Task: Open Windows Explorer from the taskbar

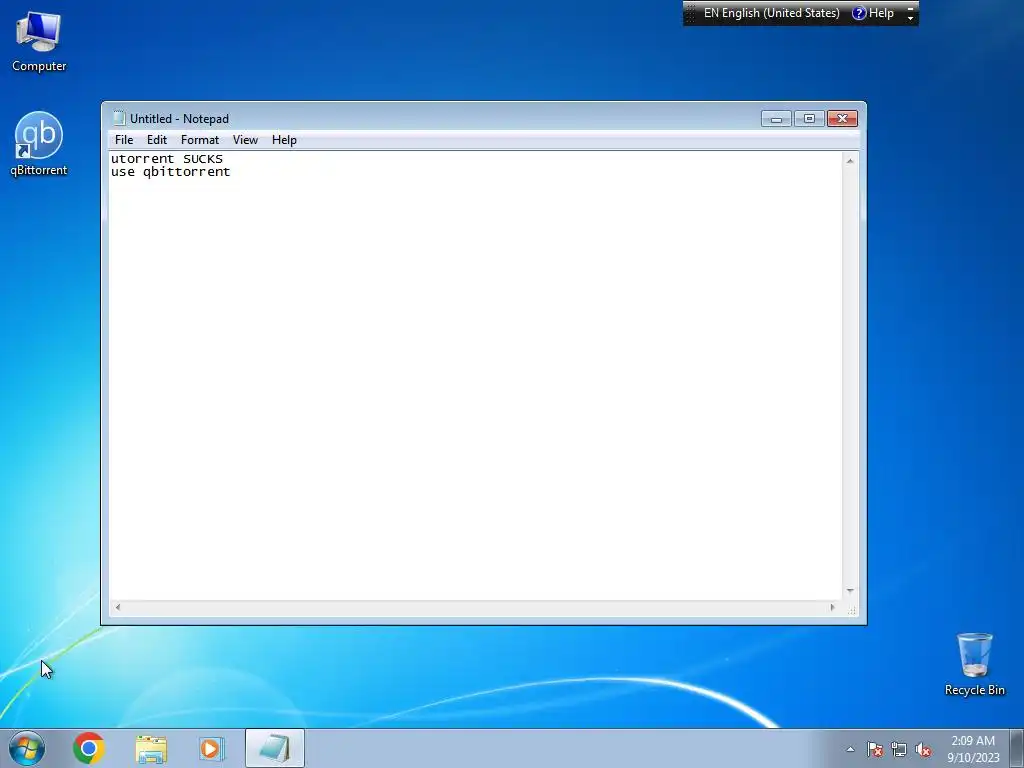Action: [151, 748]
